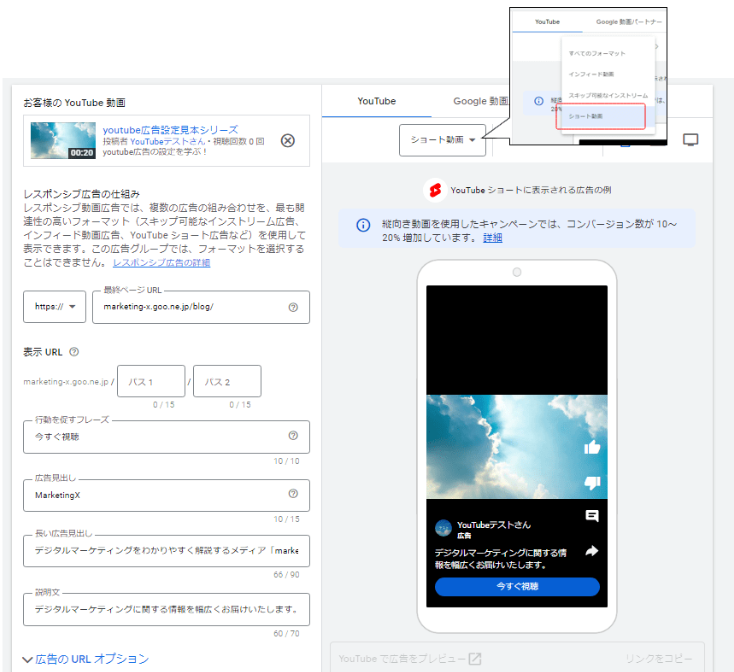Click the 今すぐ視聴 button in phone preview
Image resolution: width=734 pixels, height=672 pixels.
517,586
